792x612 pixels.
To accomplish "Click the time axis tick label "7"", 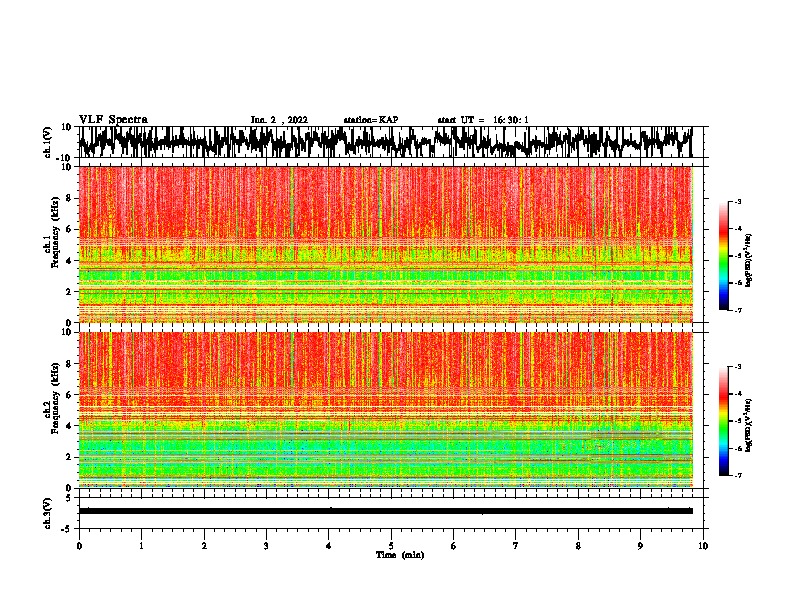I will coord(515,546).
